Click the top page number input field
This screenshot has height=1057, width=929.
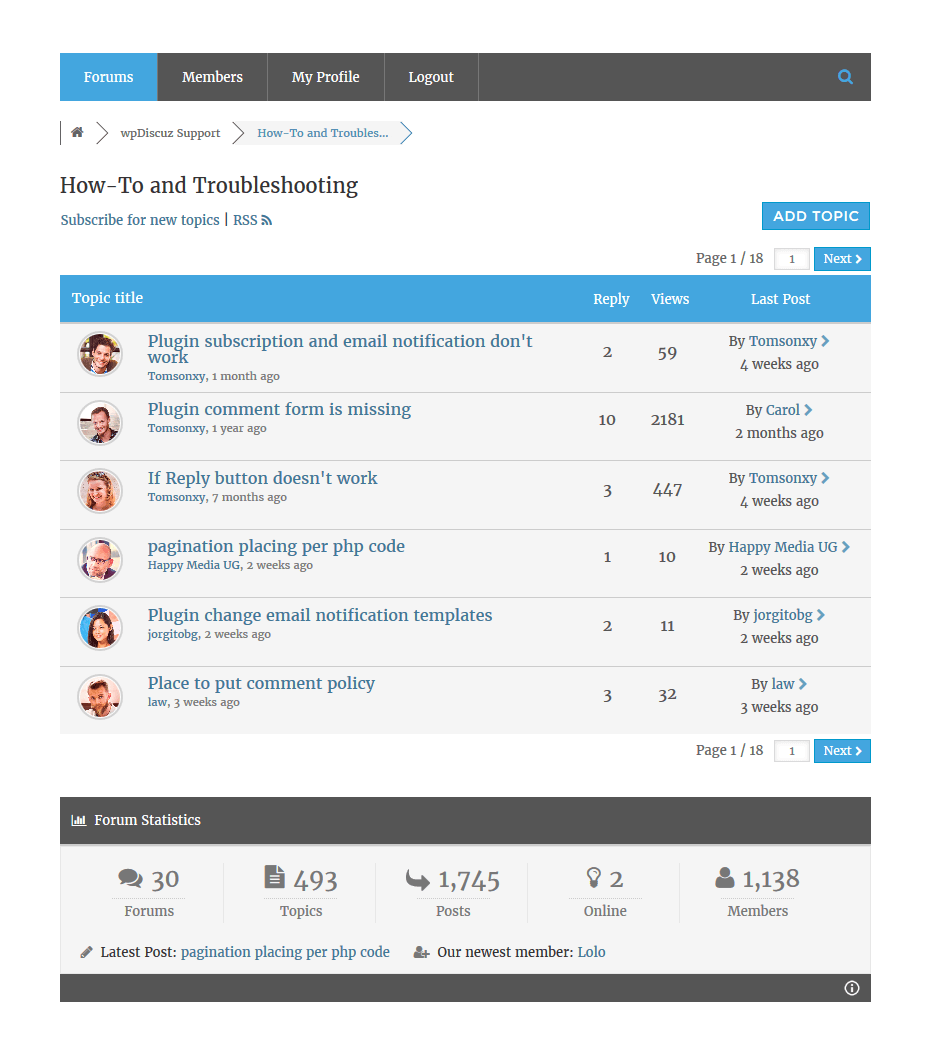click(x=792, y=259)
